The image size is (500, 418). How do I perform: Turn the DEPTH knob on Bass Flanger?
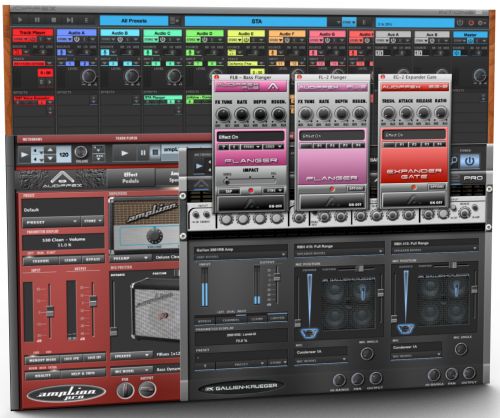tap(260, 115)
